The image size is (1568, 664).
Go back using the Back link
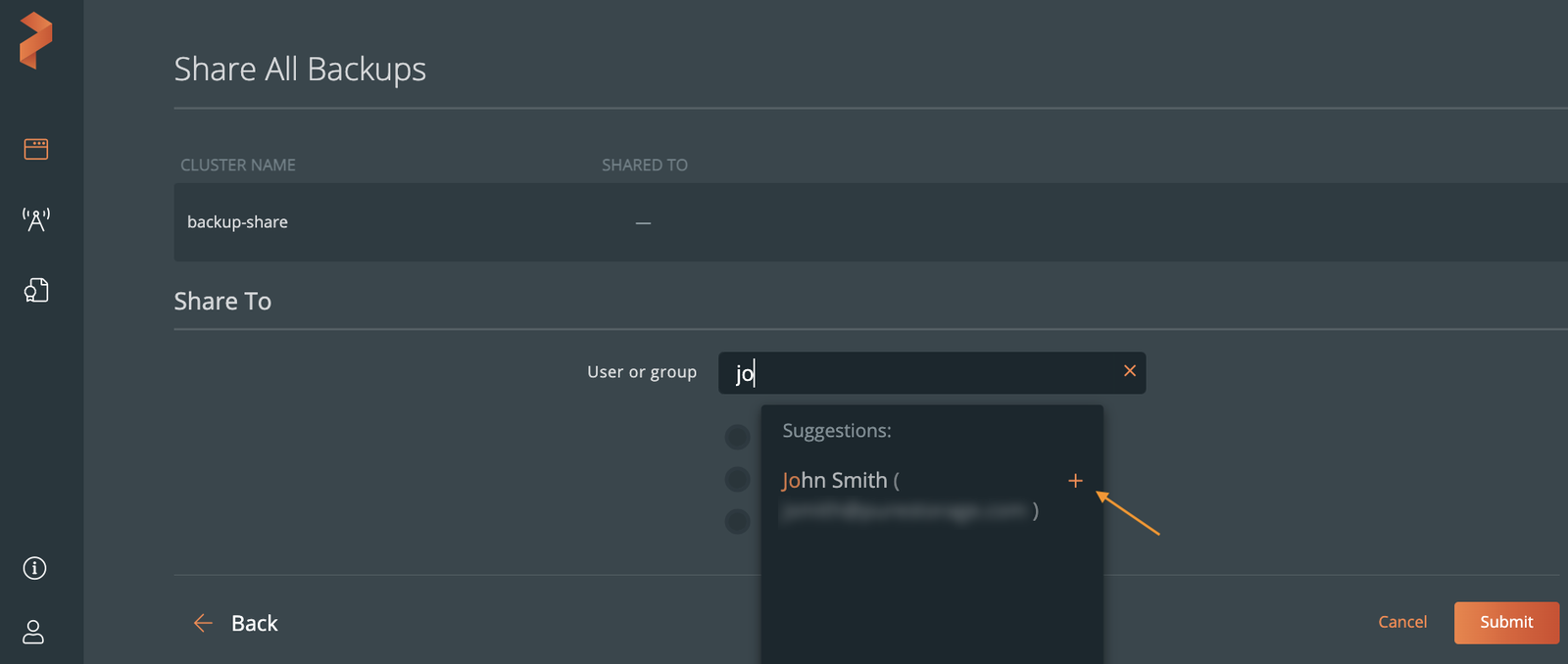click(254, 623)
